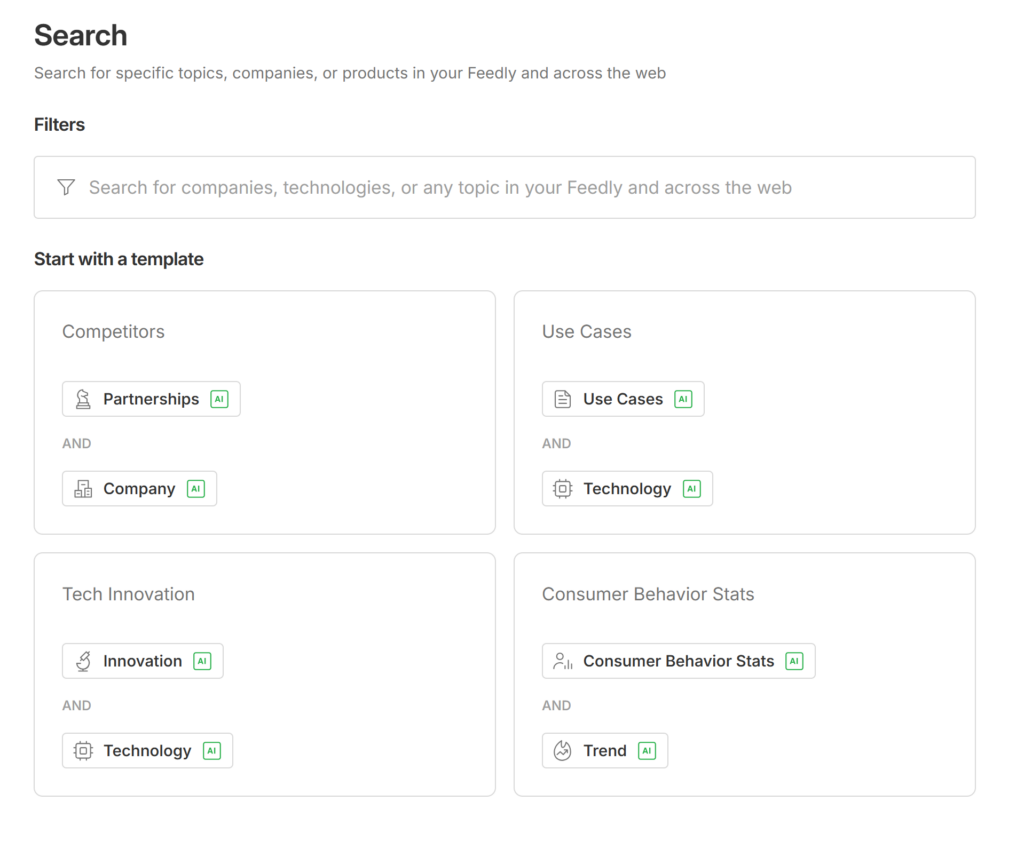The image size is (1024, 849).
Task: Click the building icon on the Company chip
Action: point(83,489)
